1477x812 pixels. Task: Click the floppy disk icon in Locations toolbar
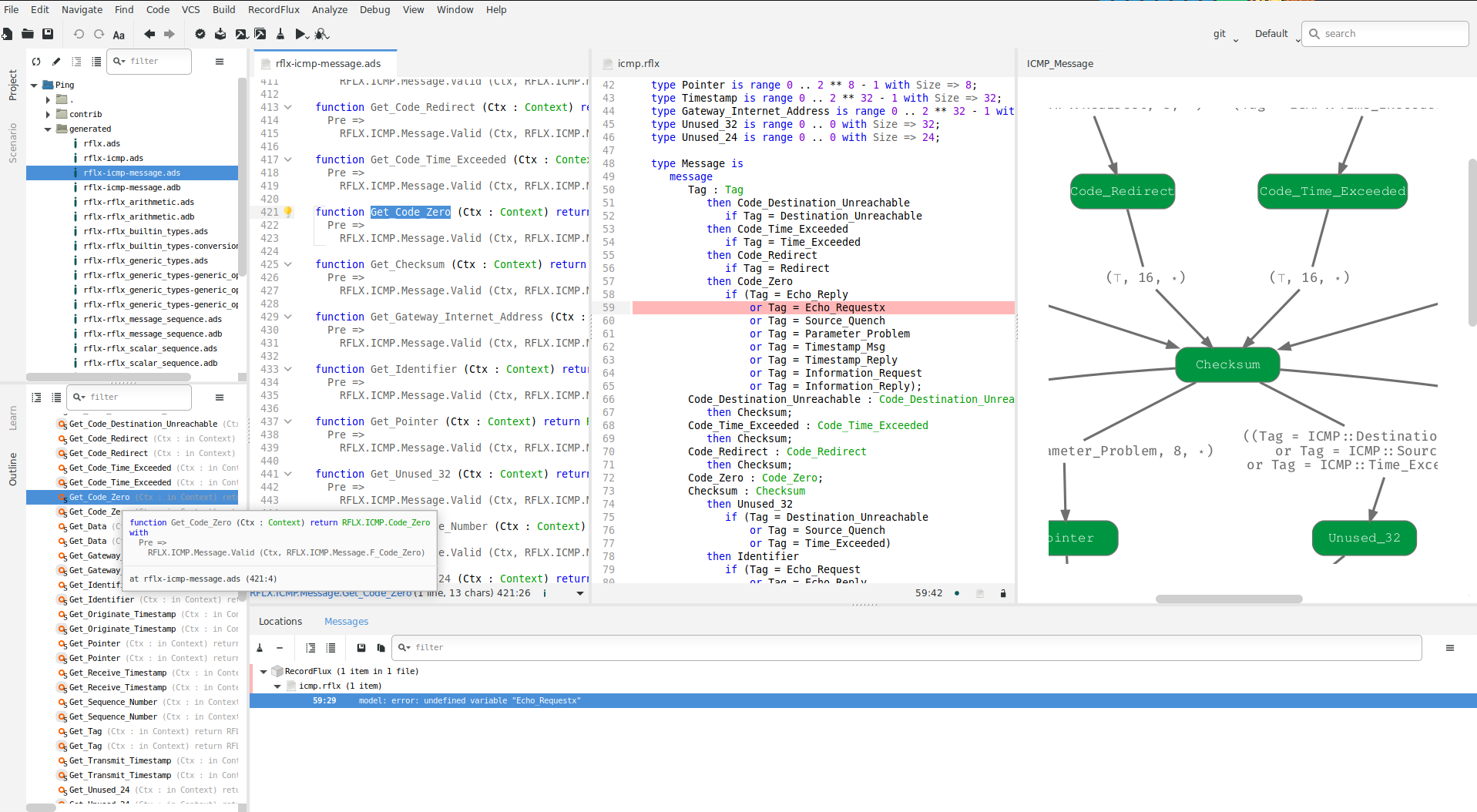(361, 648)
